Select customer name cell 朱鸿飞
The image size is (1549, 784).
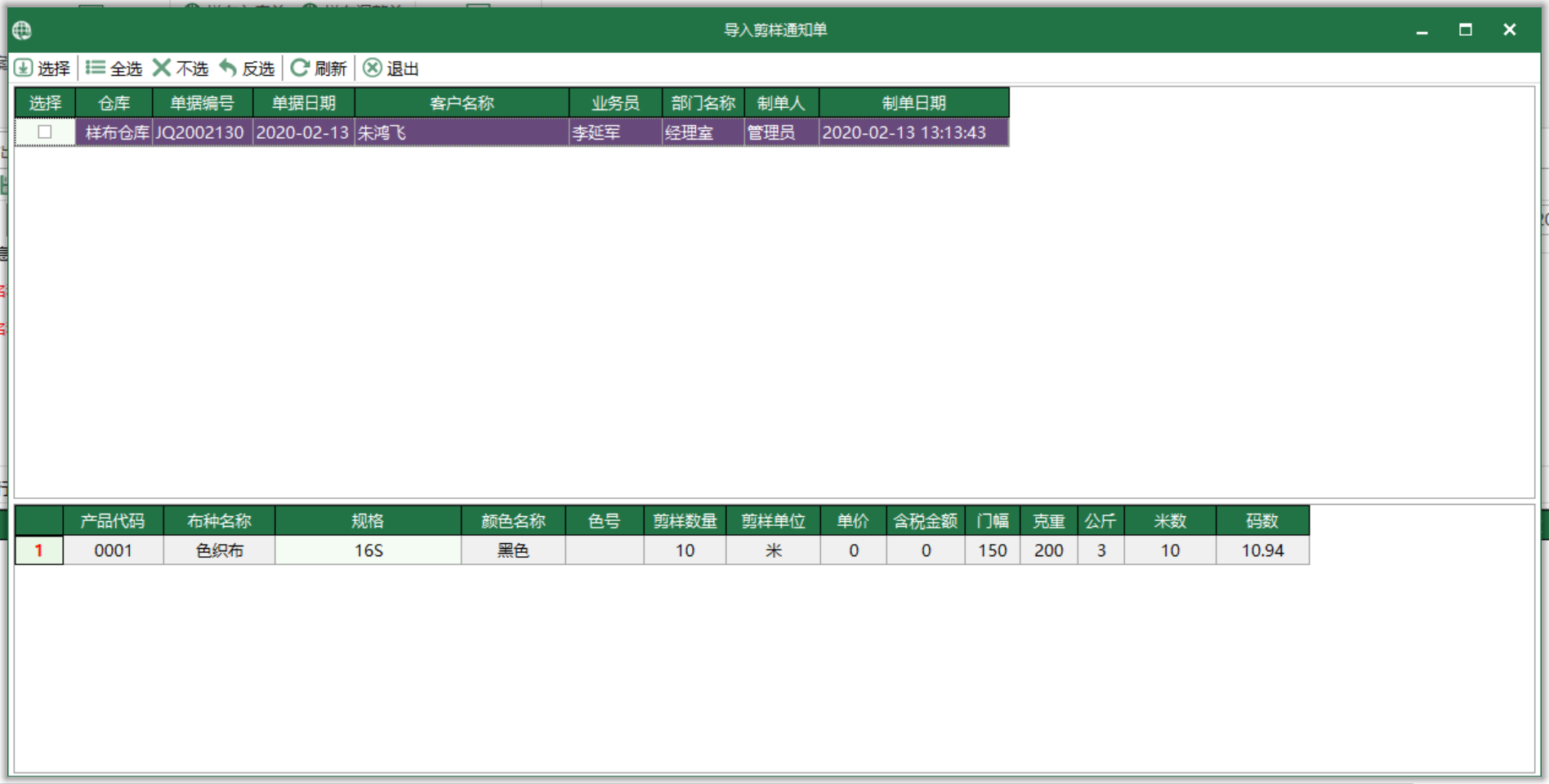click(x=462, y=132)
